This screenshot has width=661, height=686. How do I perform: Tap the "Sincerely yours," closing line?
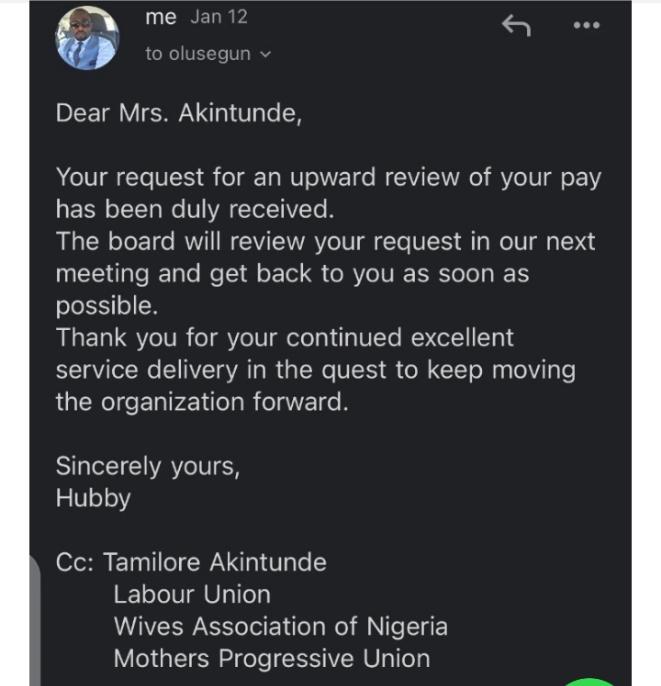147,466
